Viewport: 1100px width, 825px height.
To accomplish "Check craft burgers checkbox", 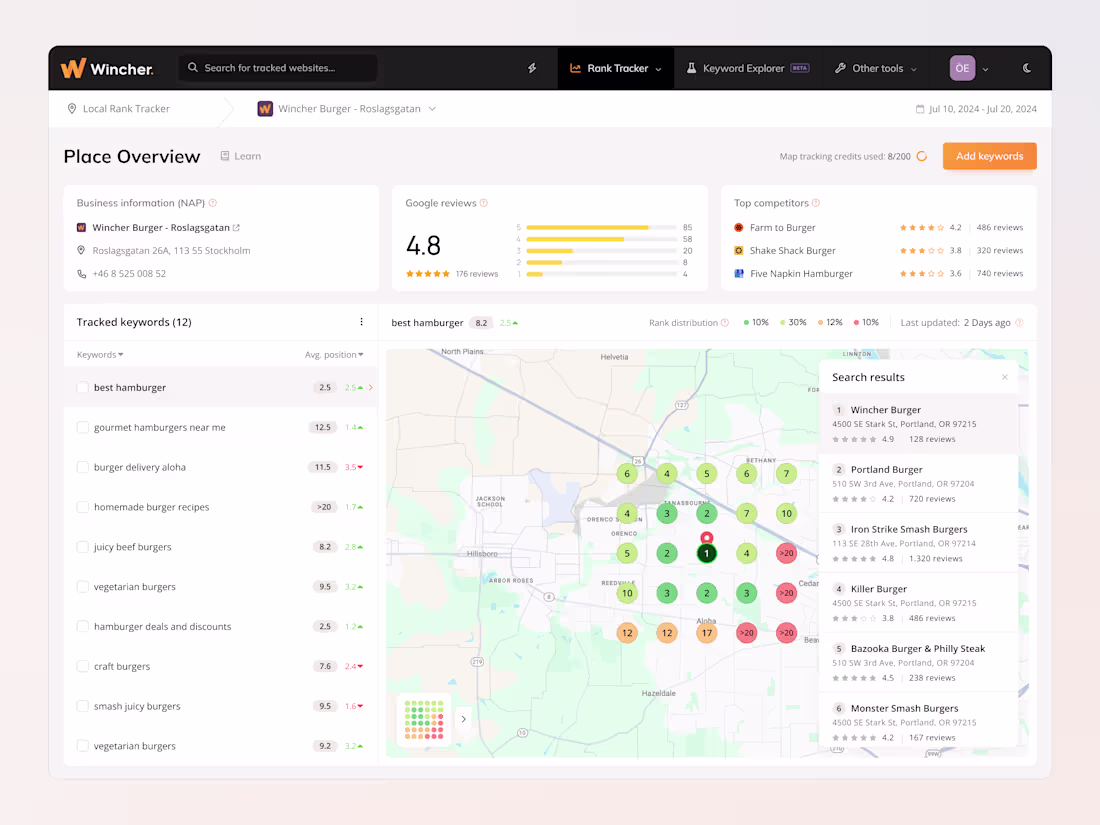I will tap(83, 666).
